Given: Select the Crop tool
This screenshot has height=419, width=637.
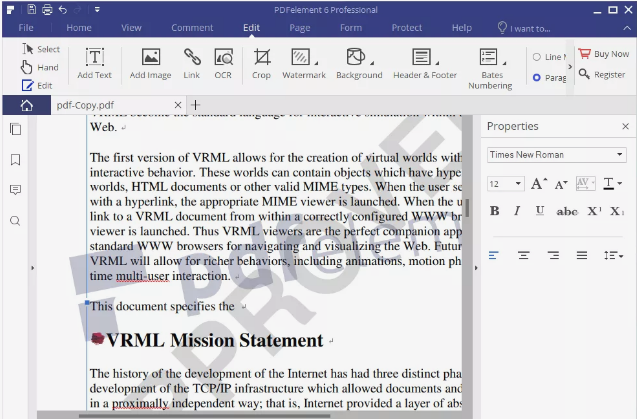Looking at the screenshot, I should click(262, 63).
